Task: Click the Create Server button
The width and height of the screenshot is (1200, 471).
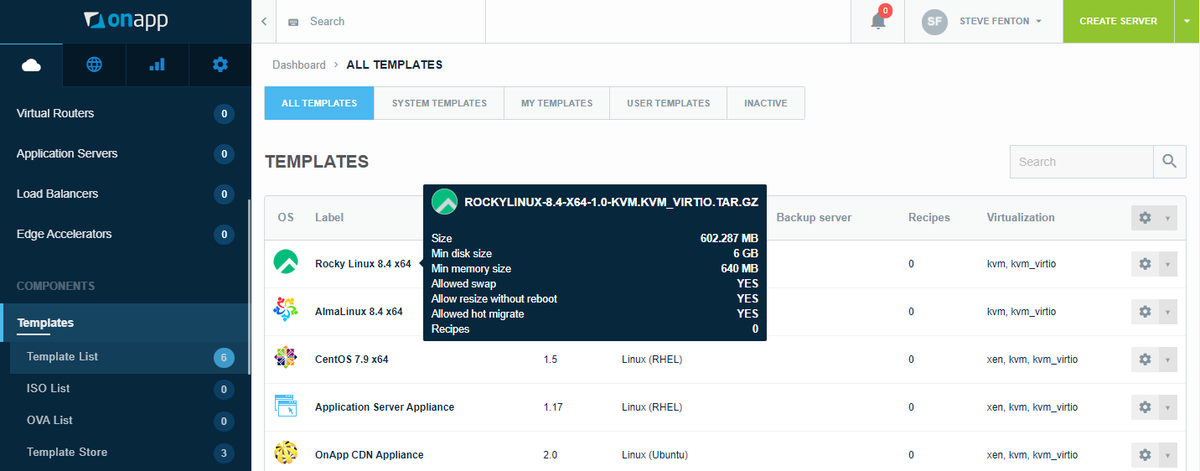Action: (1117, 21)
